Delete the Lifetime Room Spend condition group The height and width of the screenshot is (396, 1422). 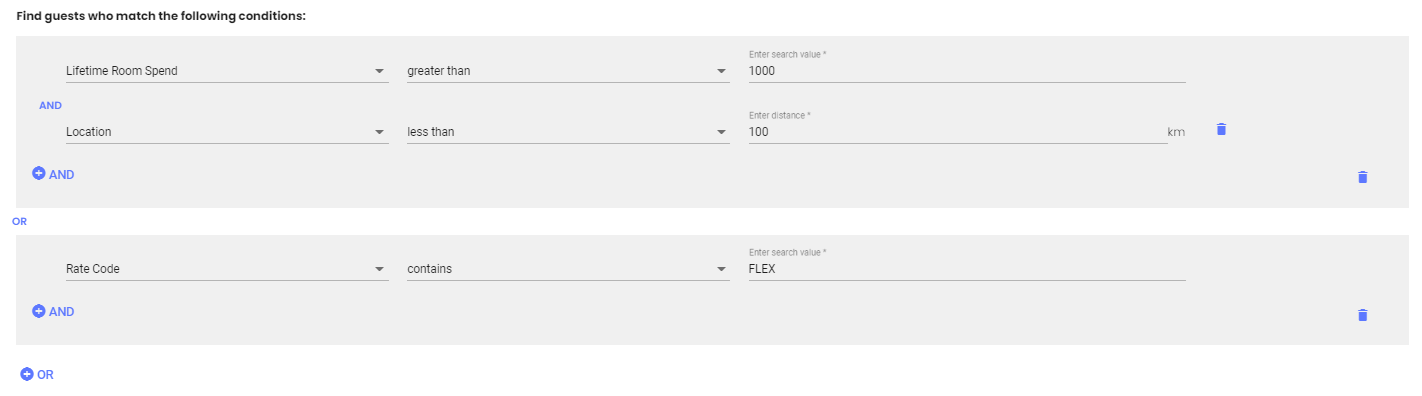coord(1362,177)
